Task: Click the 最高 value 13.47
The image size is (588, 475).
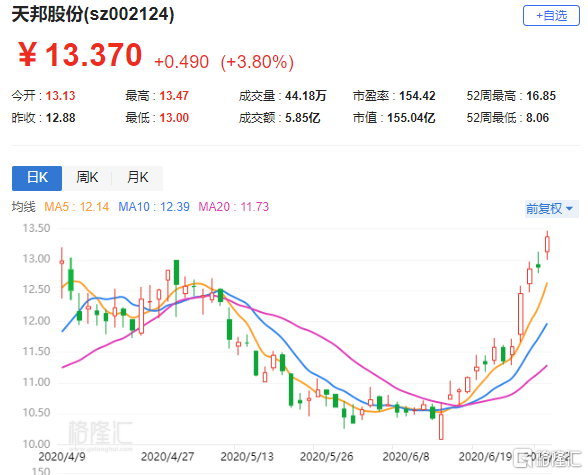Action: (x=174, y=96)
